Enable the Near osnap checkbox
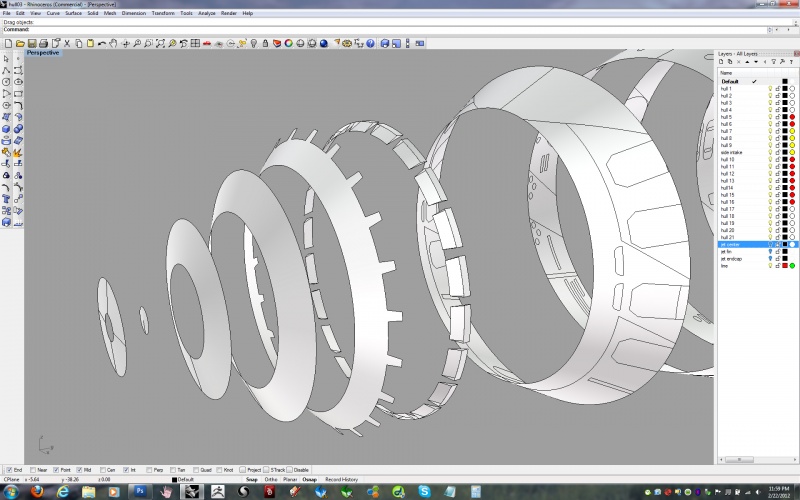This screenshot has height=500, width=800. point(33,470)
